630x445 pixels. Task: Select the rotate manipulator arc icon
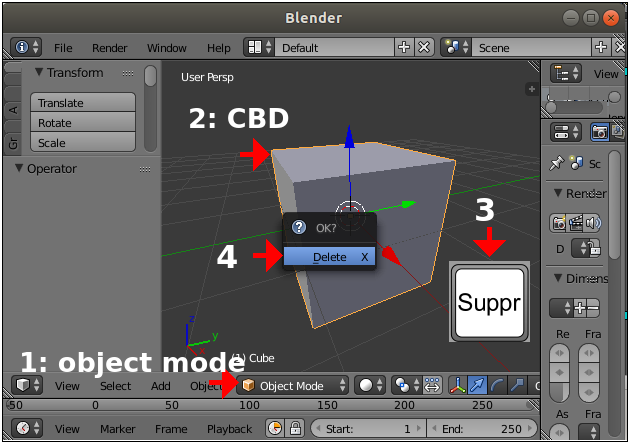(x=497, y=385)
